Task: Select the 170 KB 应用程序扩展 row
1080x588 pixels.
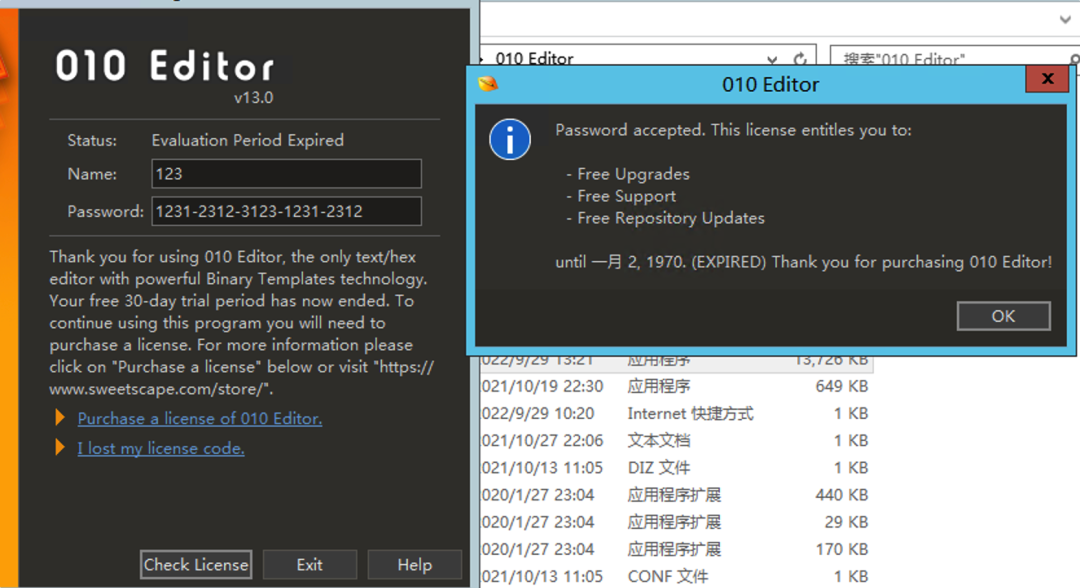Action: click(676, 549)
